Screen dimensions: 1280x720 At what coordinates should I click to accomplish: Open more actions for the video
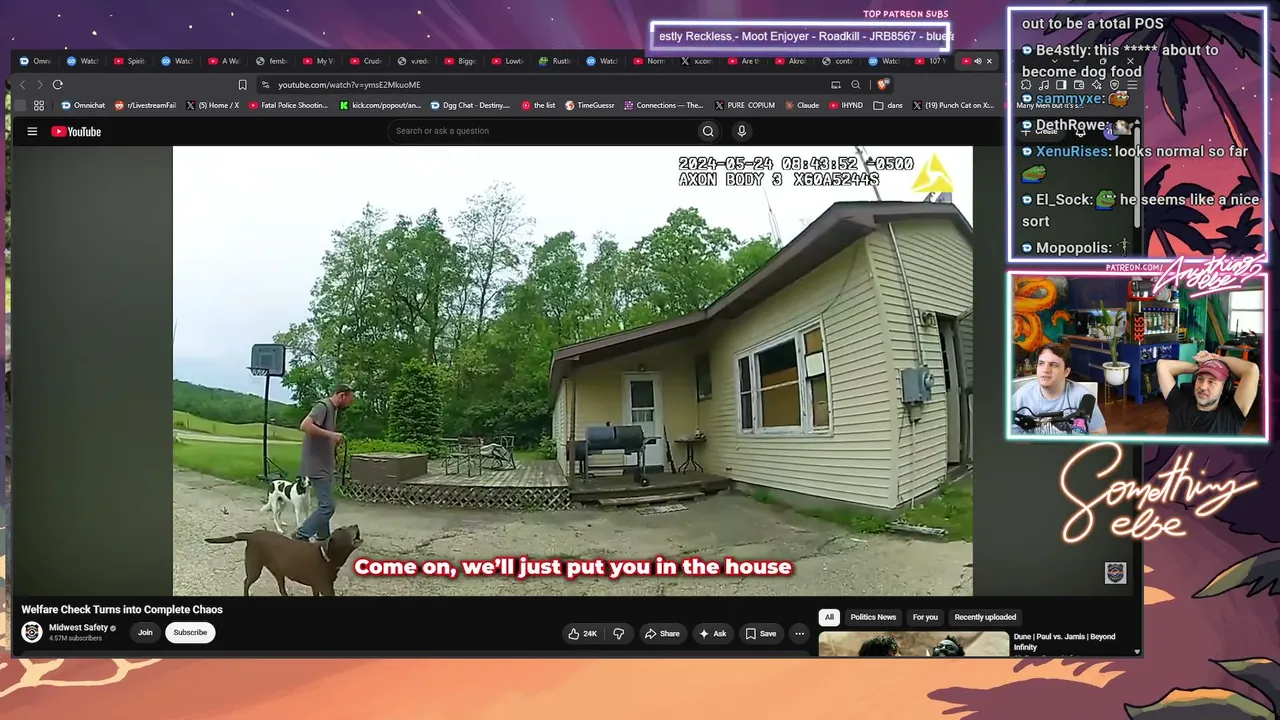pos(799,633)
